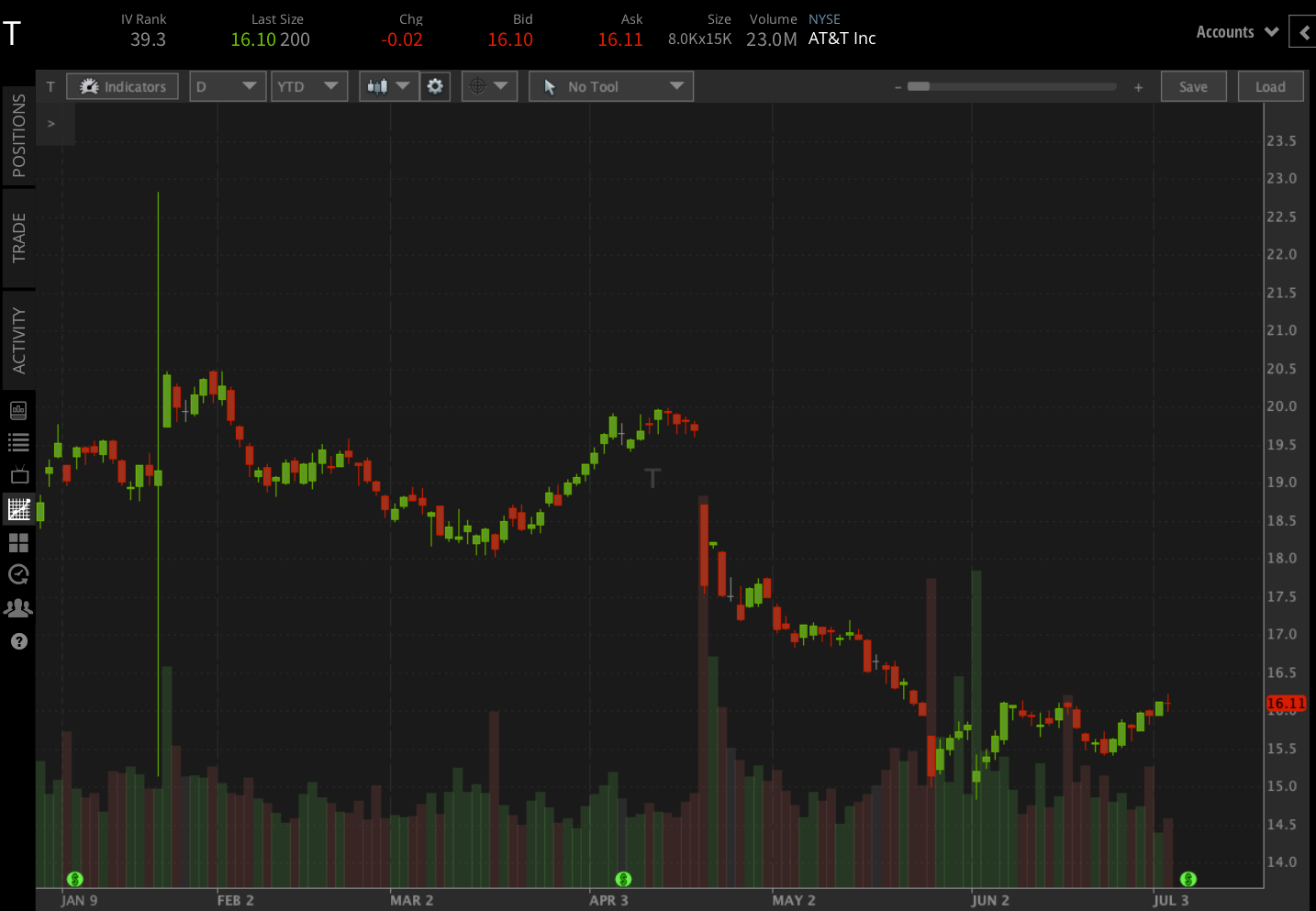Open the D timeframe dropdown

click(x=227, y=85)
